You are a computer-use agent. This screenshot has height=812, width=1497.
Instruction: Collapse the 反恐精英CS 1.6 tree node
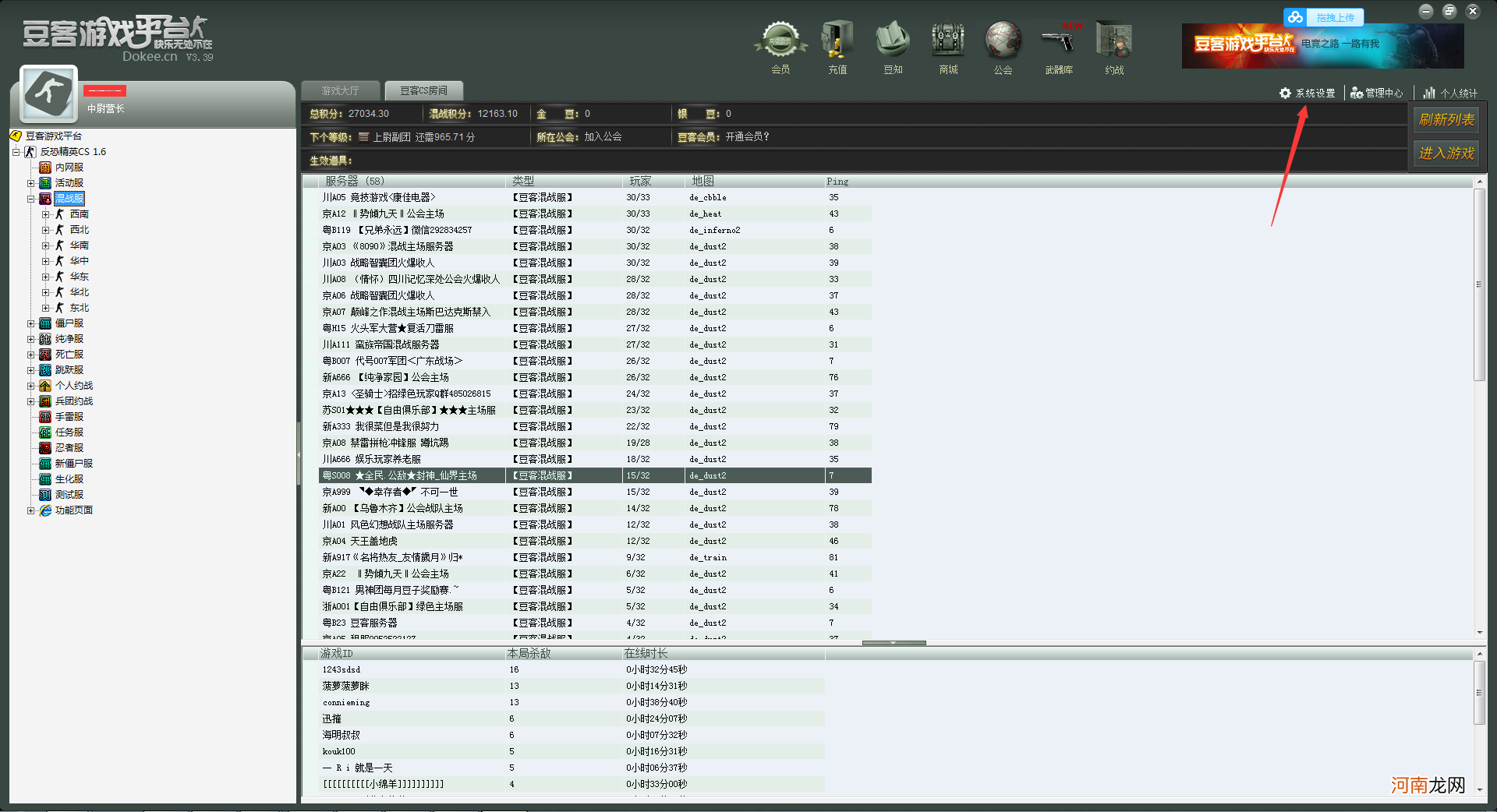[16, 152]
